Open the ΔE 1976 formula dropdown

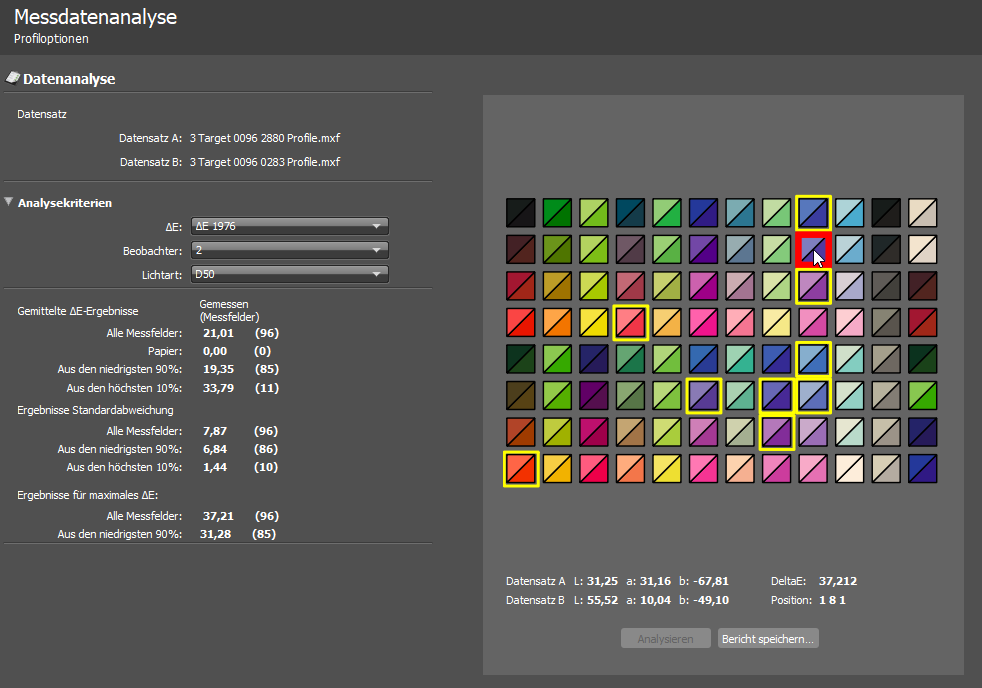[290, 226]
